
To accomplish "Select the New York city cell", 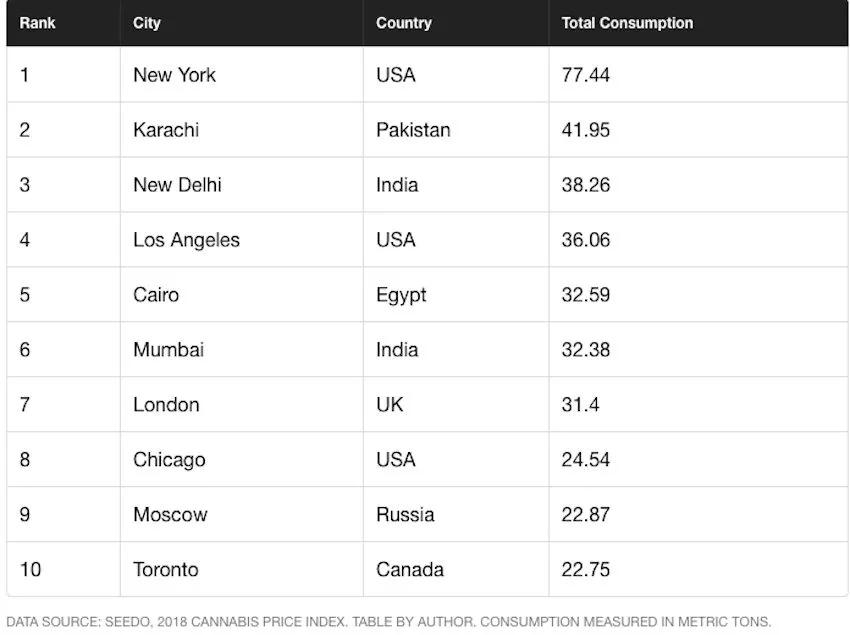I will [174, 75].
